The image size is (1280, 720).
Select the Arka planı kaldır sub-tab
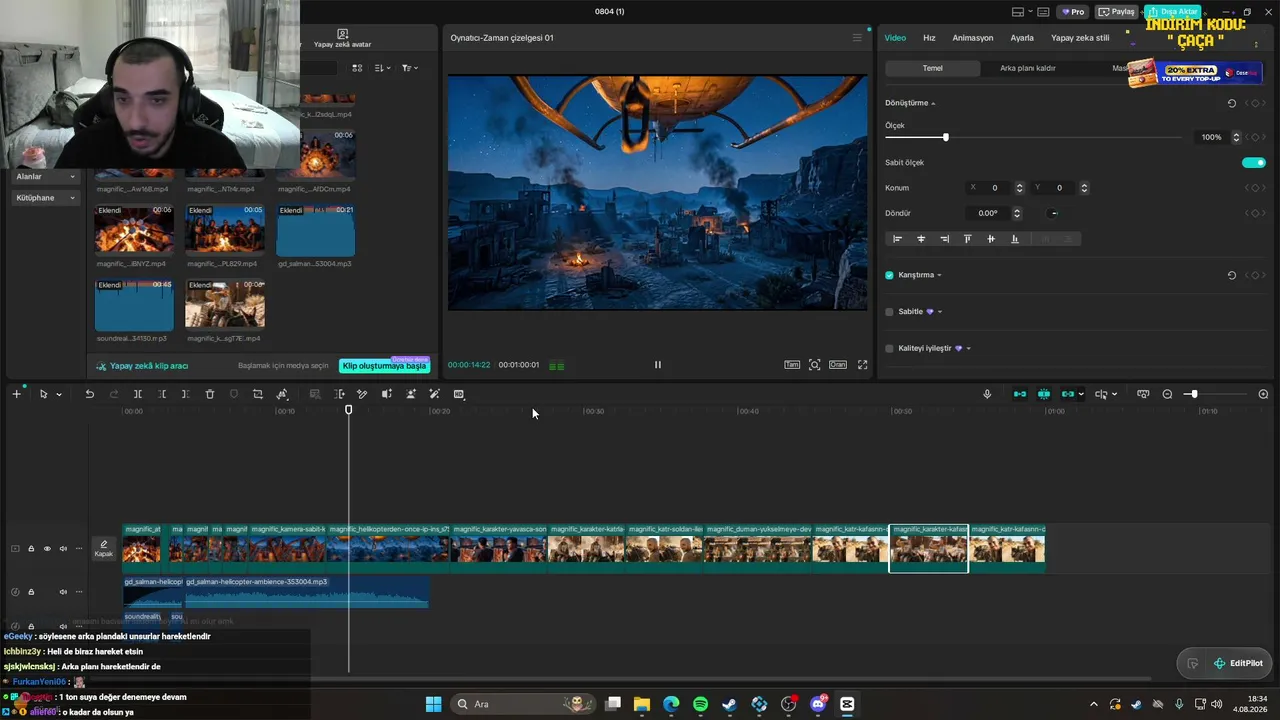pos(1028,68)
